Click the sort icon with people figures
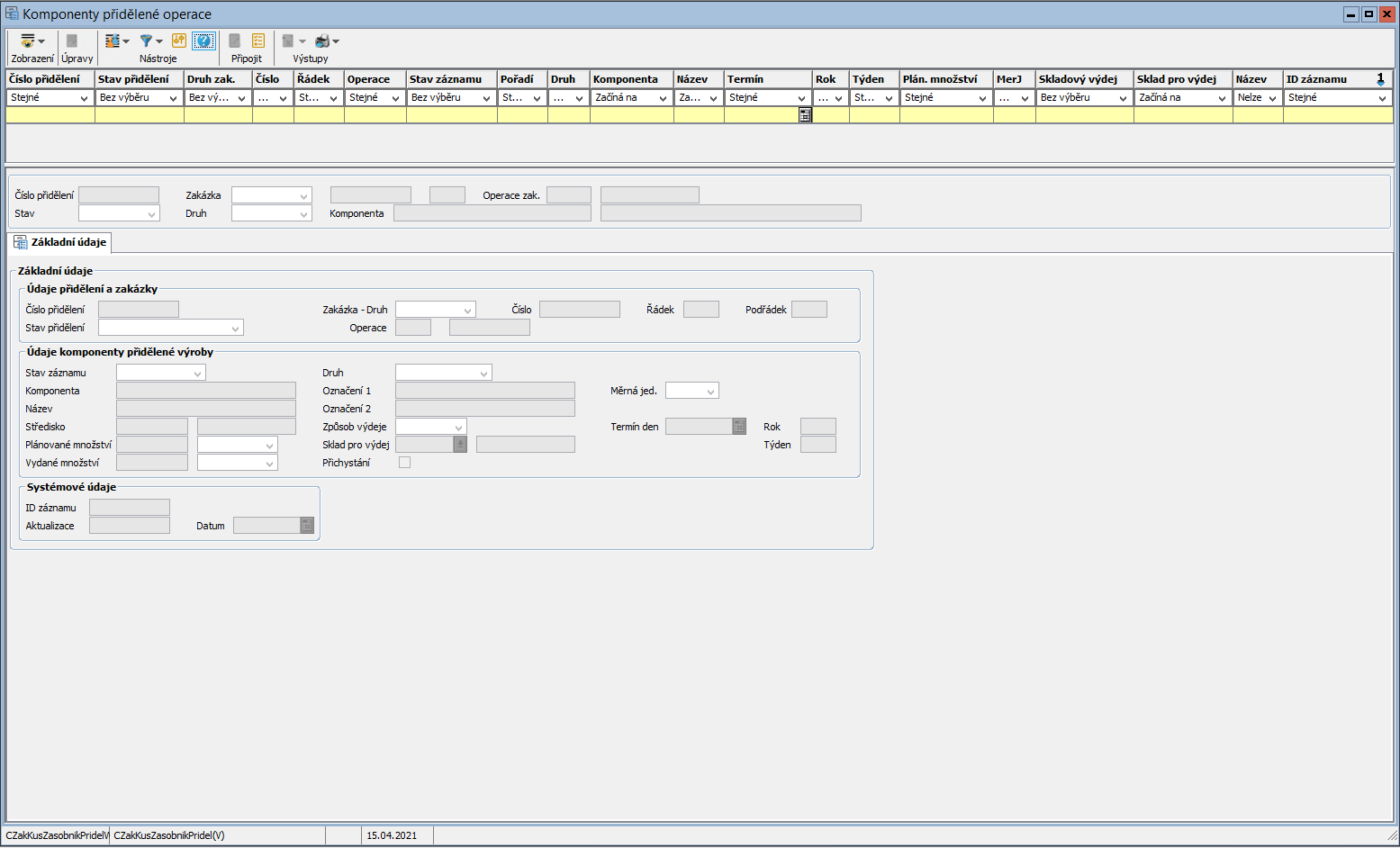Viewport: 1400px width, 848px height. [113, 41]
